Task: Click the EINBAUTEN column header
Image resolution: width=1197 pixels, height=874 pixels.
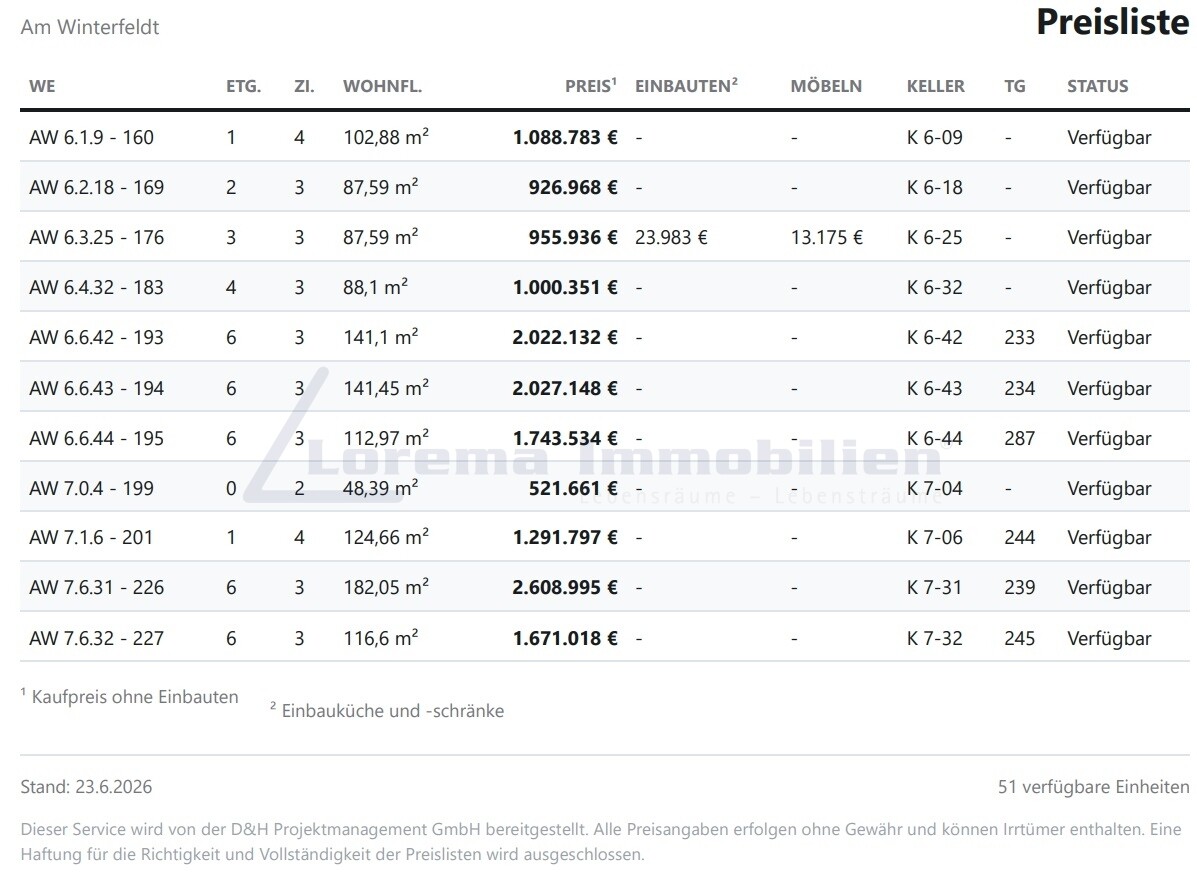Action: tap(686, 85)
